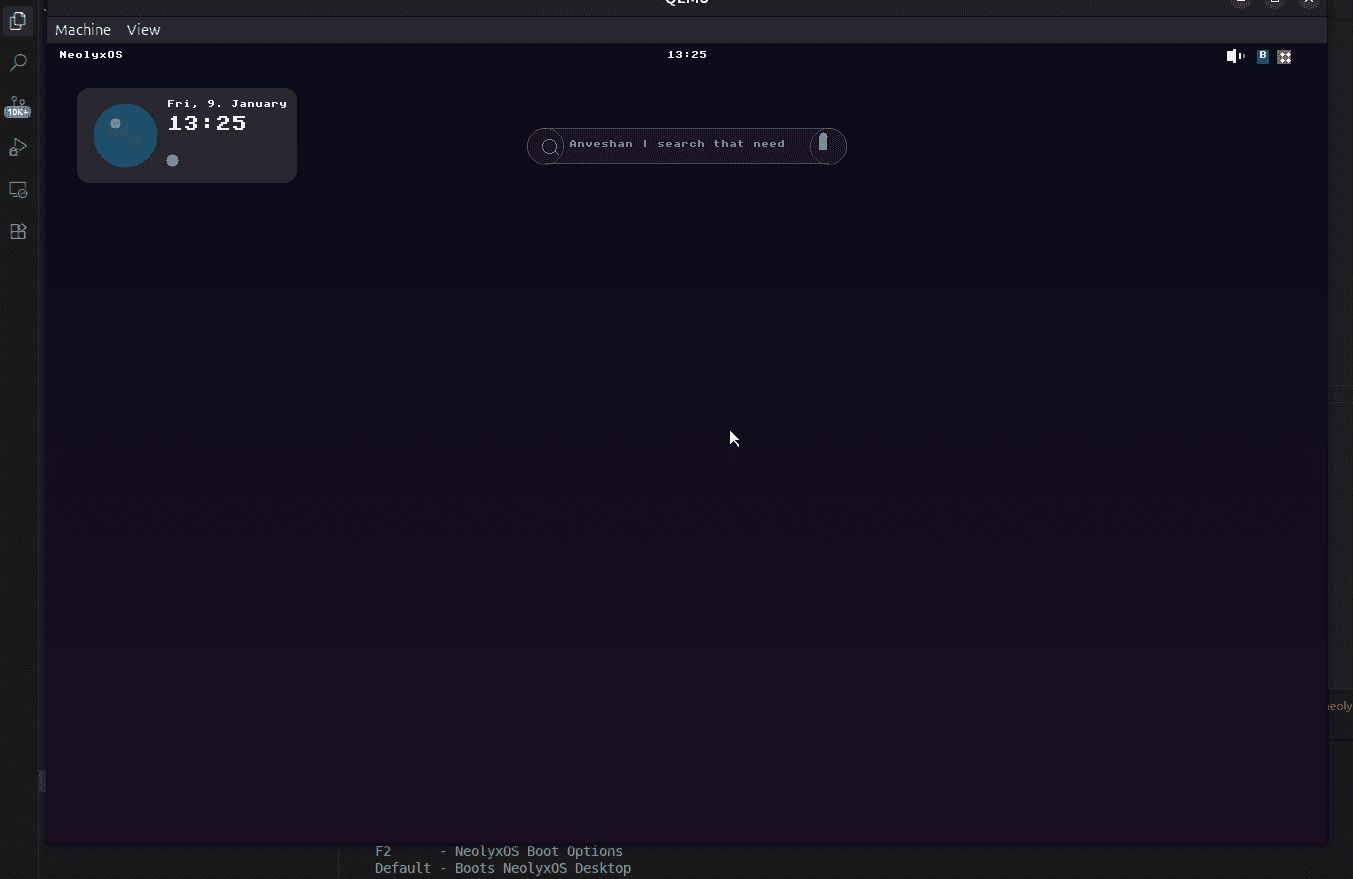This screenshot has width=1353, height=879.
Task: Click the NeolyxOS label in top bar
Action: (x=91, y=55)
